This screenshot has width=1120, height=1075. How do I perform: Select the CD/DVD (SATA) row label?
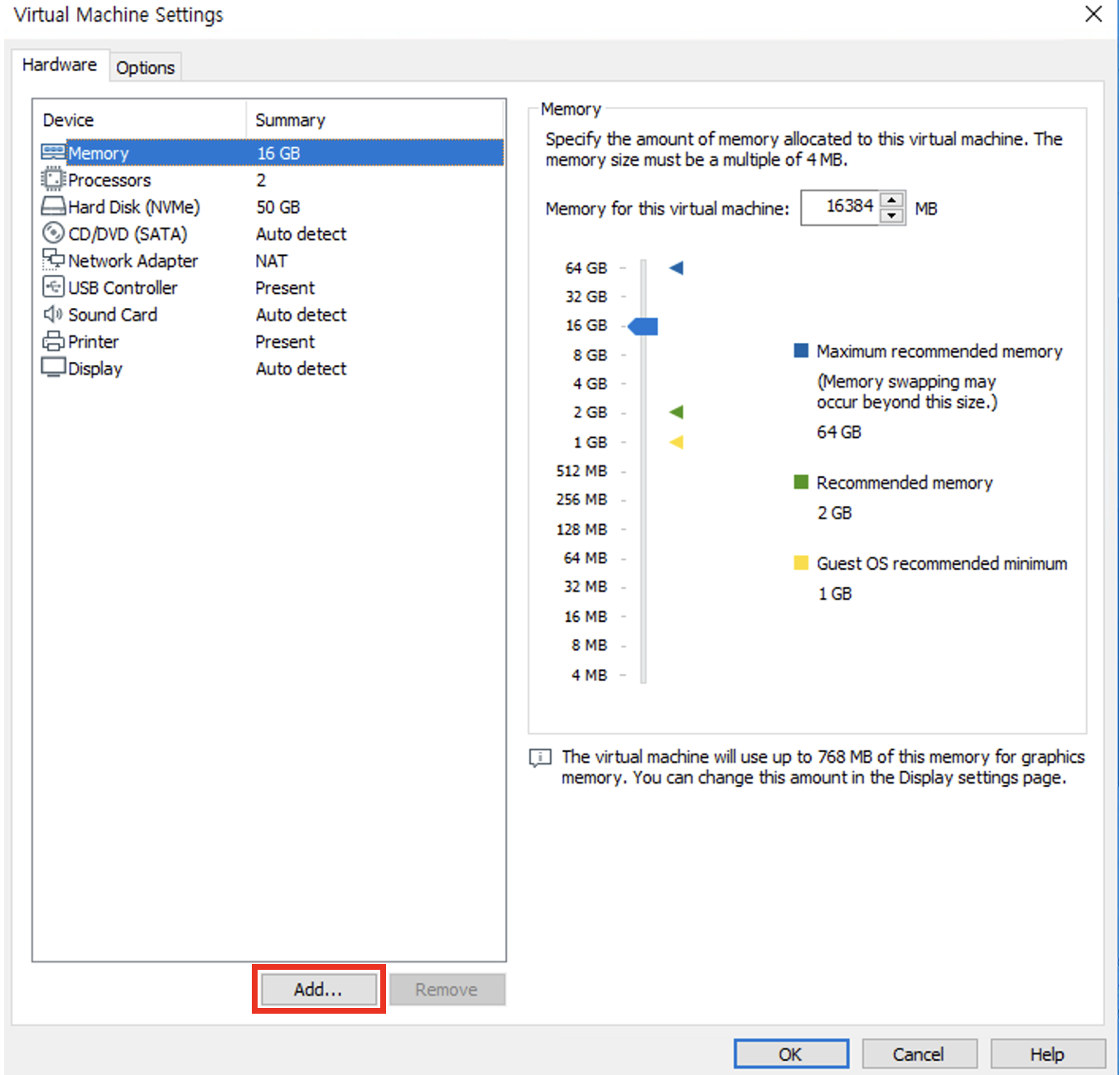click(128, 234)
